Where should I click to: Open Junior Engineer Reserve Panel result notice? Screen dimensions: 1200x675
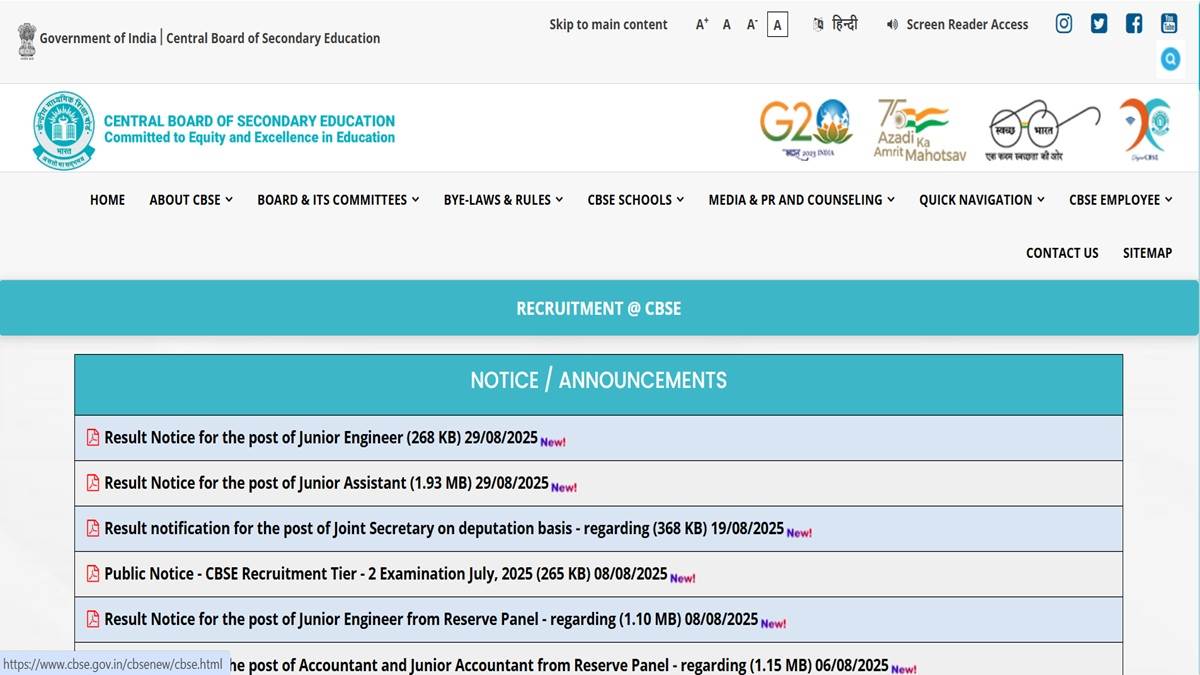[x=431, y=619]
